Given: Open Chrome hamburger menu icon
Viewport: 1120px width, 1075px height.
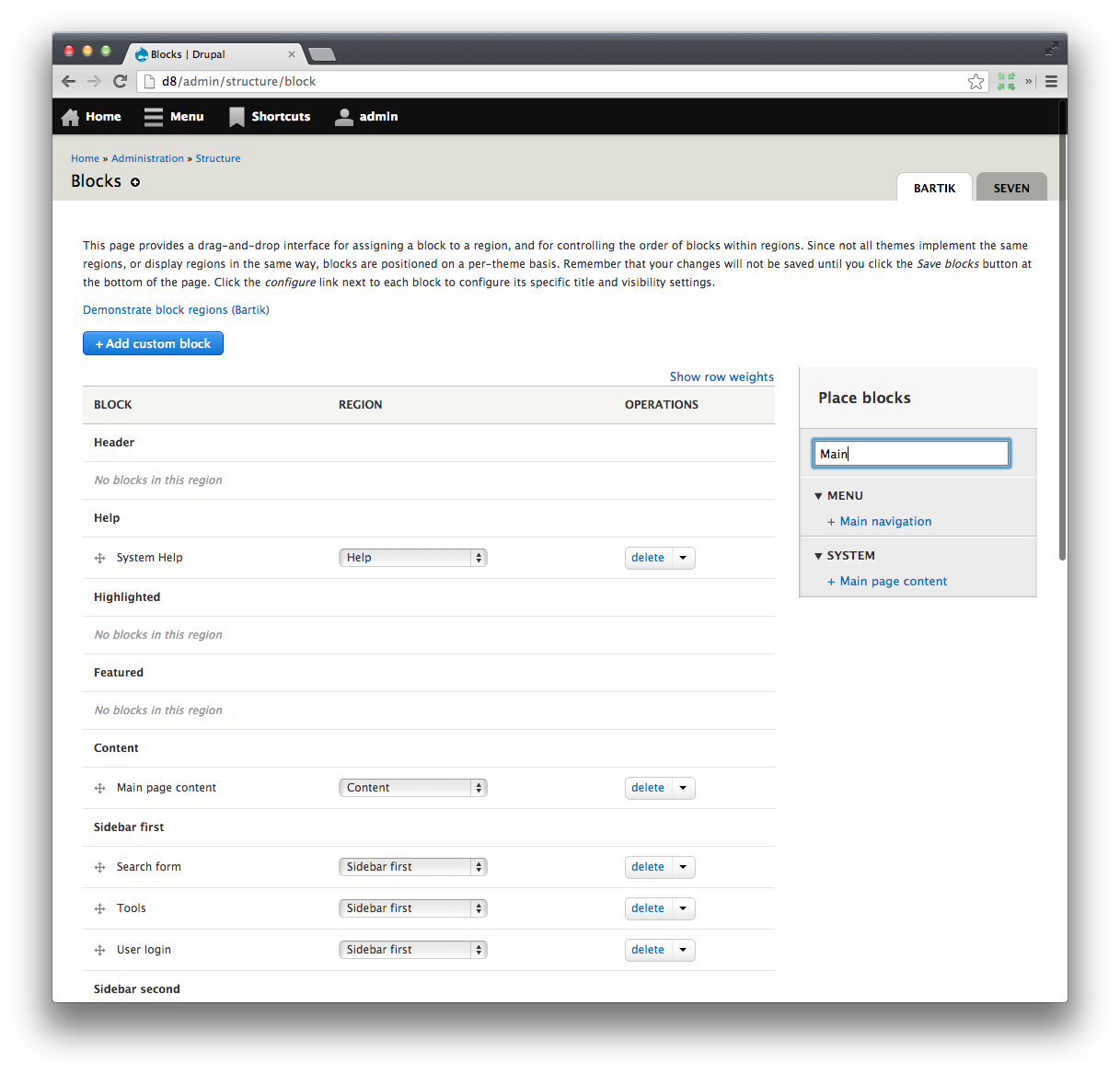Looking at the screenshot, I should (1051, 82).
